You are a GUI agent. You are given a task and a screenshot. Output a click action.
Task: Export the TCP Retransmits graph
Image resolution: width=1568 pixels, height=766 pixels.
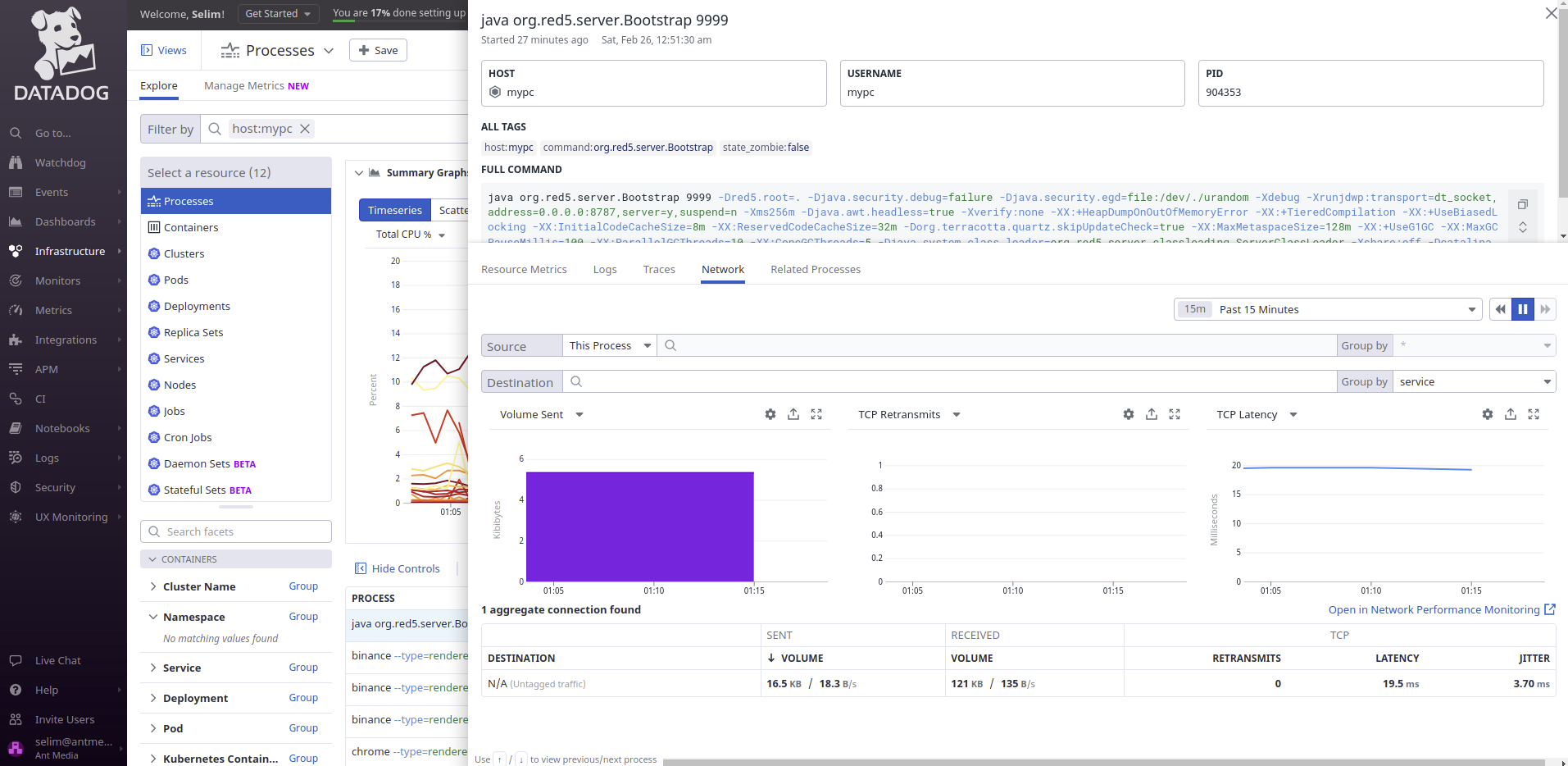1152,414
